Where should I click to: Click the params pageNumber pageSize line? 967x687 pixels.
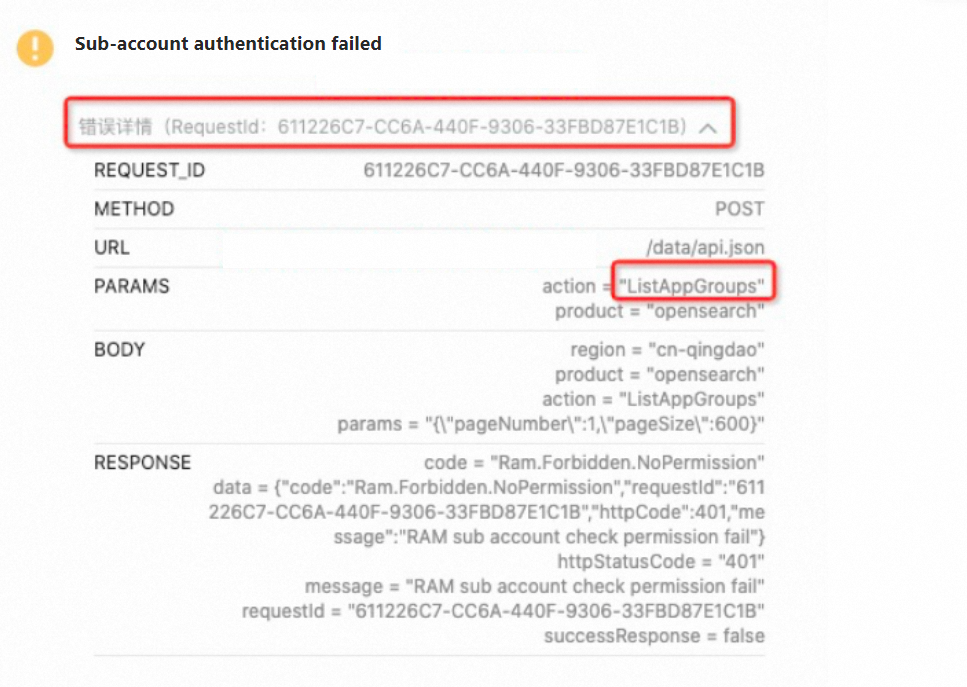[x=551, y=424]
